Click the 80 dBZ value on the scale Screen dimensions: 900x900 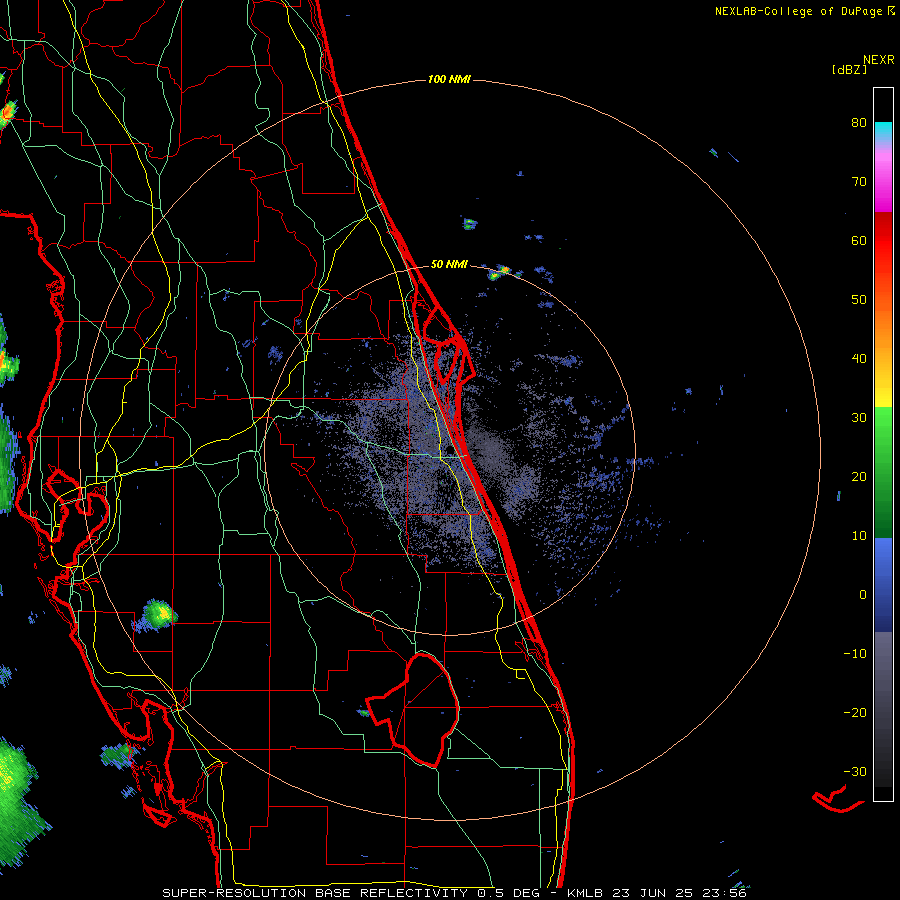(859, 122)
